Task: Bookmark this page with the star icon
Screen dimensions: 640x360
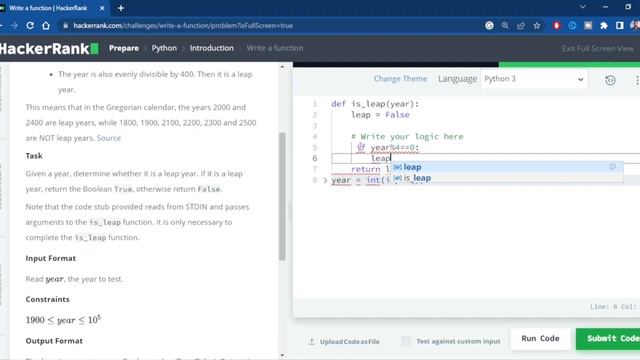Action: 537,25
